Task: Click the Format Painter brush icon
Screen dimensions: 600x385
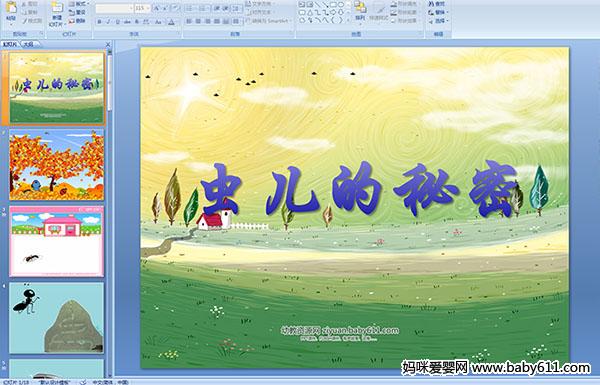Action: [25, 21]
